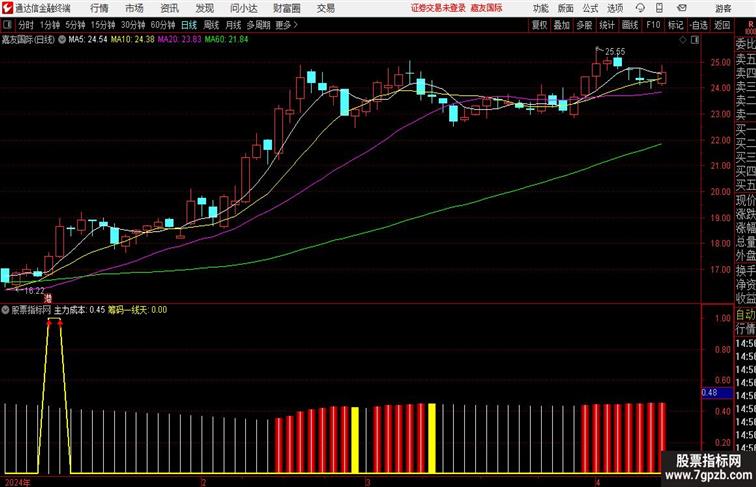Click the 主力成本: 0.45 indicator label

tap(79, 310)
